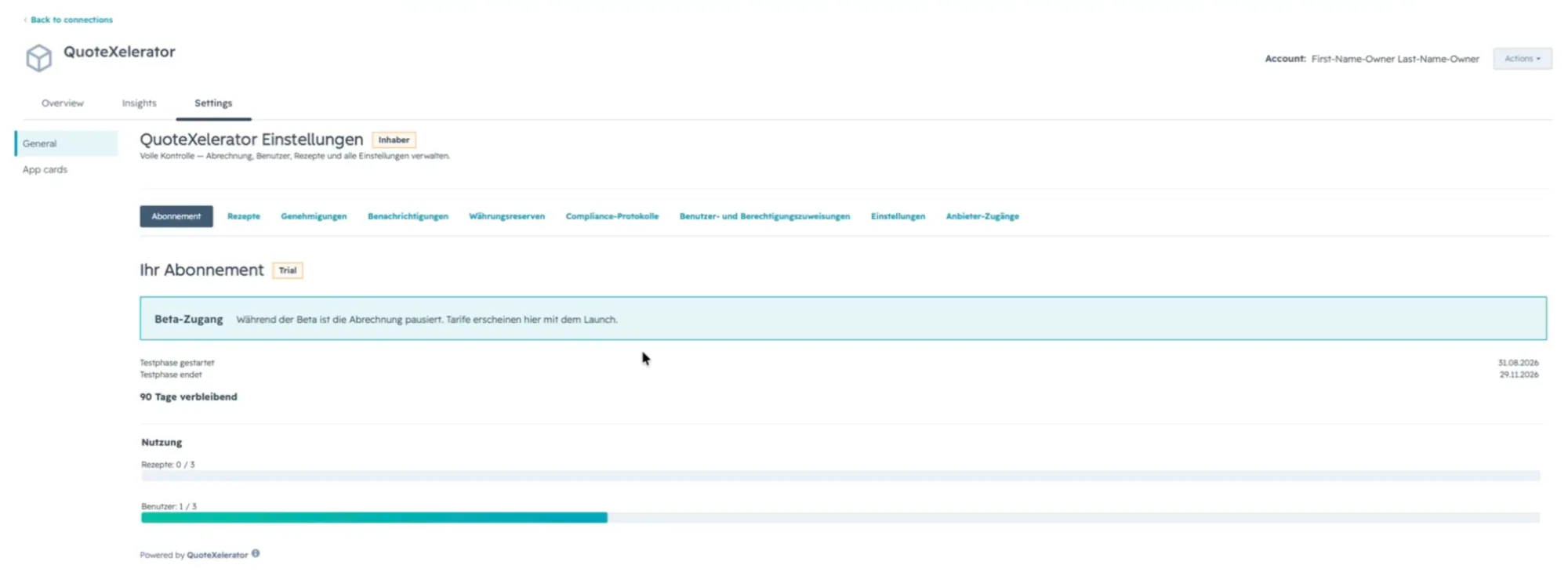Screen dimensions: 1568x583
Task: Open the Einstellungen tab
Action: pos(898,216)
